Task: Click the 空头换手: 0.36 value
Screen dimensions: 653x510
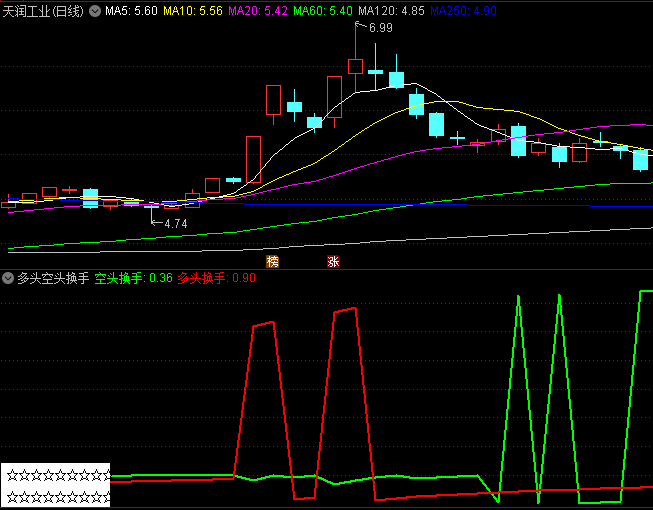Action: pyautogui.click(x=133, y=278)
